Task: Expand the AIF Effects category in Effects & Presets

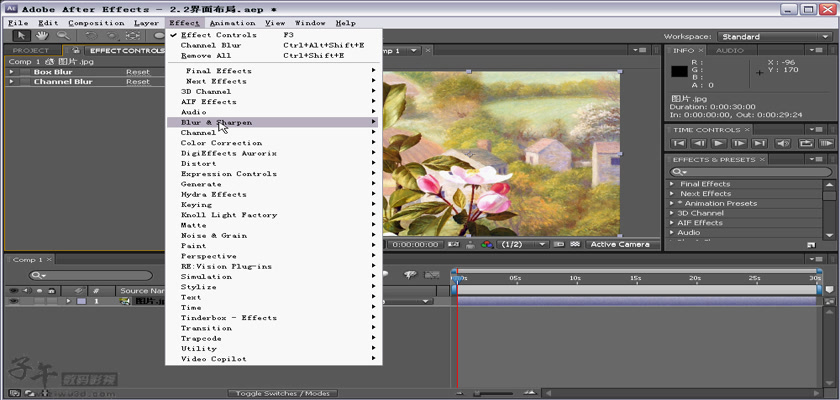Action: [x=672, y=223]
